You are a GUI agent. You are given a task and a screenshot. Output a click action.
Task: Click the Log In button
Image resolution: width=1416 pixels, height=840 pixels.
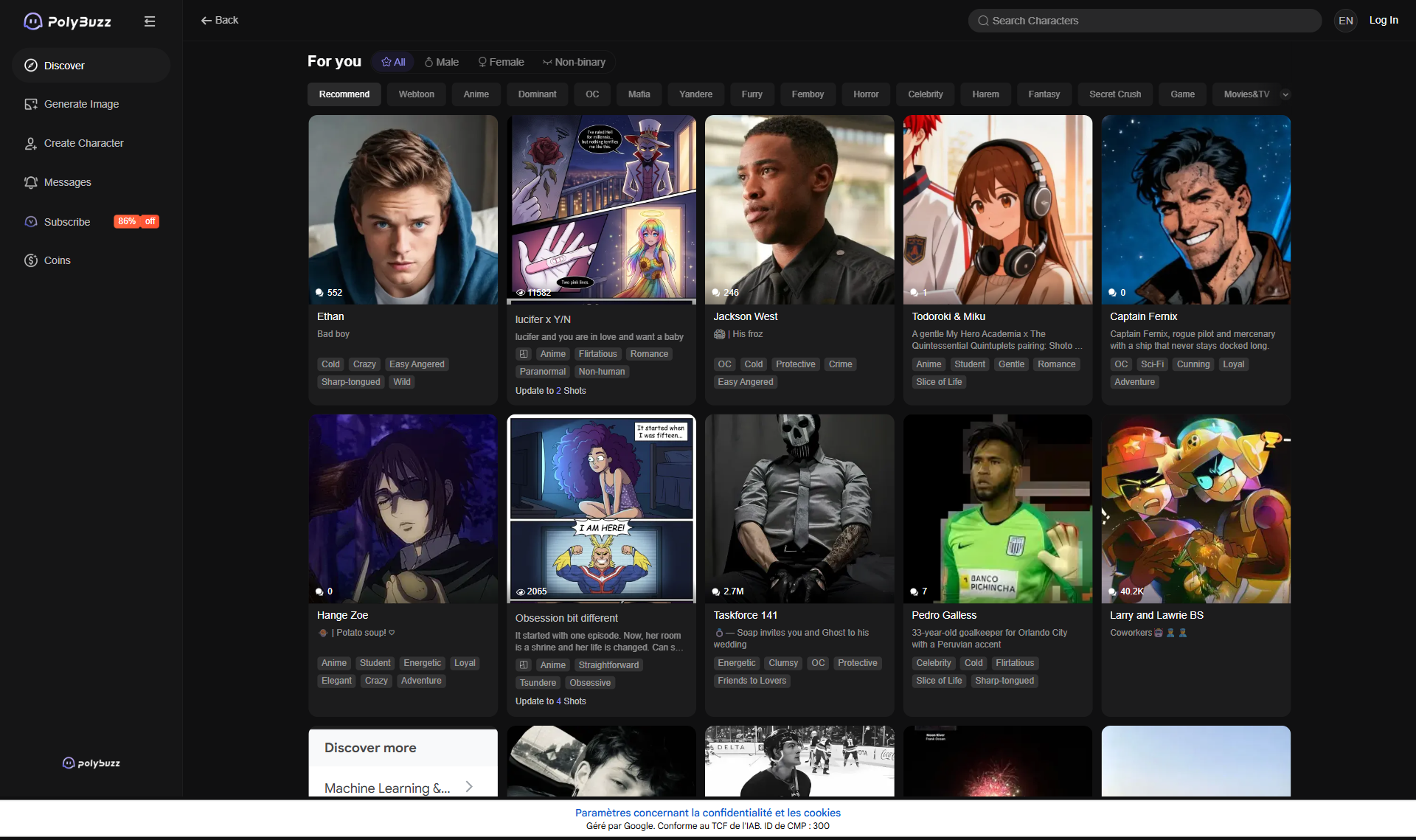[x=1384, y=20]
